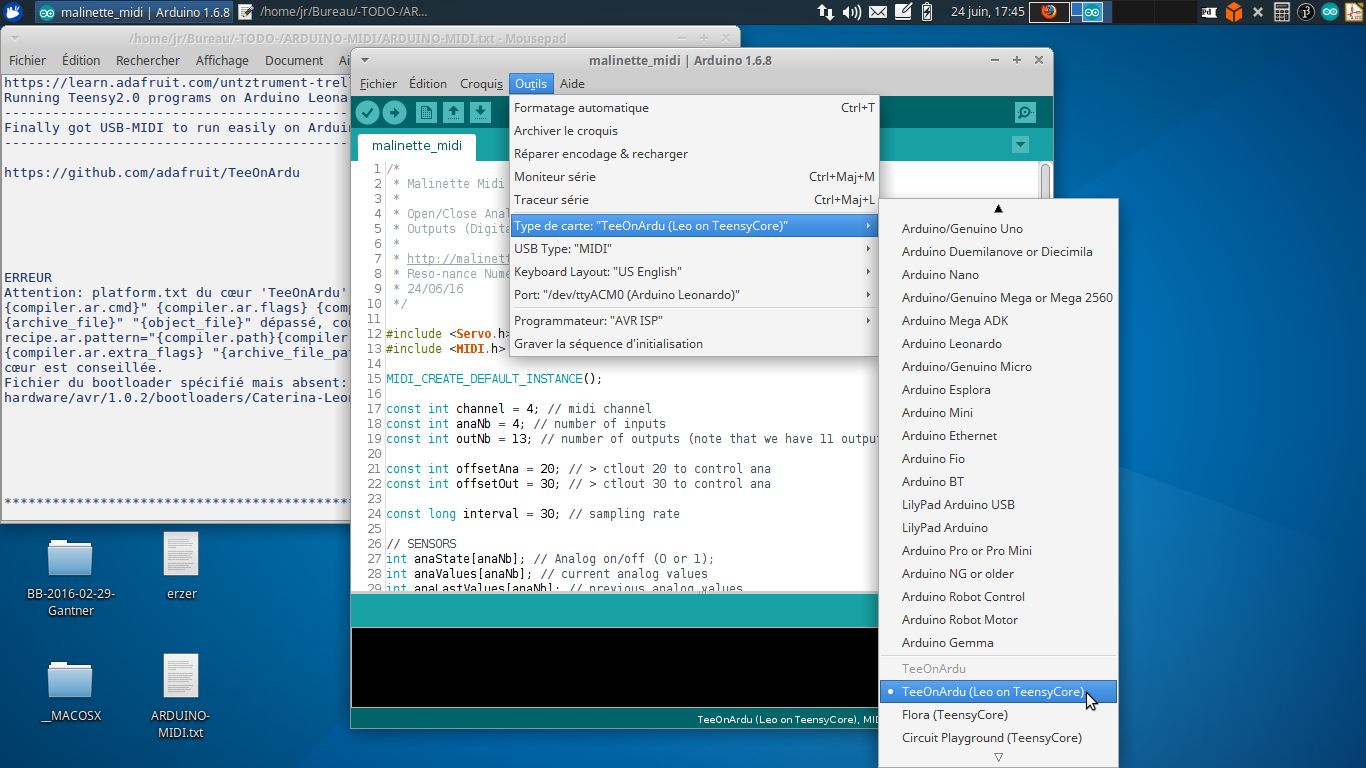This screenshot has height=768, width=1366.
Task: Click the board list scroll-down arrow
Action: click(997, 758)
